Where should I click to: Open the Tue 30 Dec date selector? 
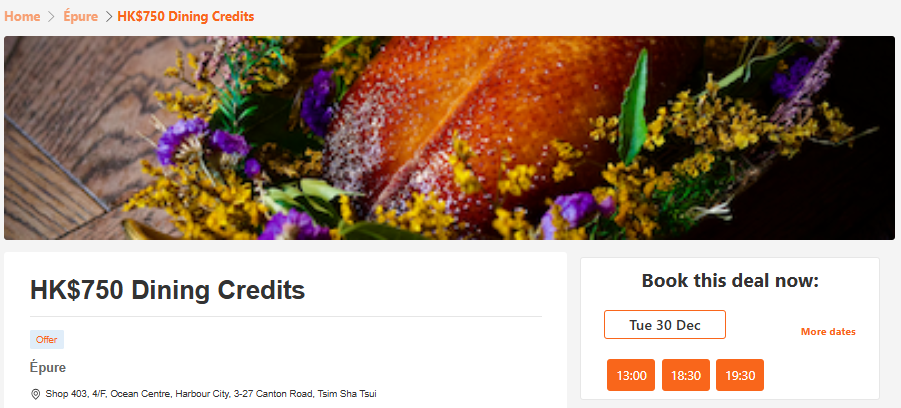pyautogui.click(x=665, y=325)
